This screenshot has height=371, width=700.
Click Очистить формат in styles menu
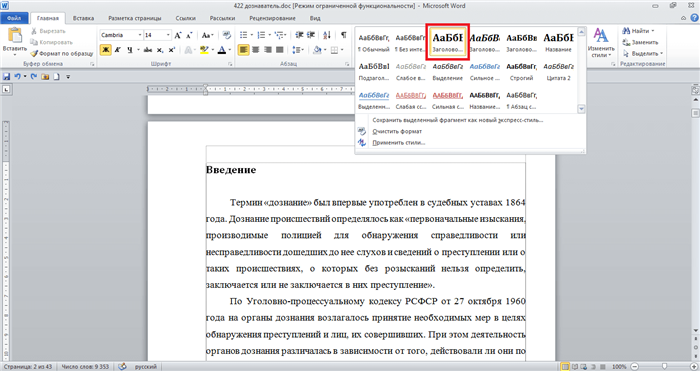point(397,131)
